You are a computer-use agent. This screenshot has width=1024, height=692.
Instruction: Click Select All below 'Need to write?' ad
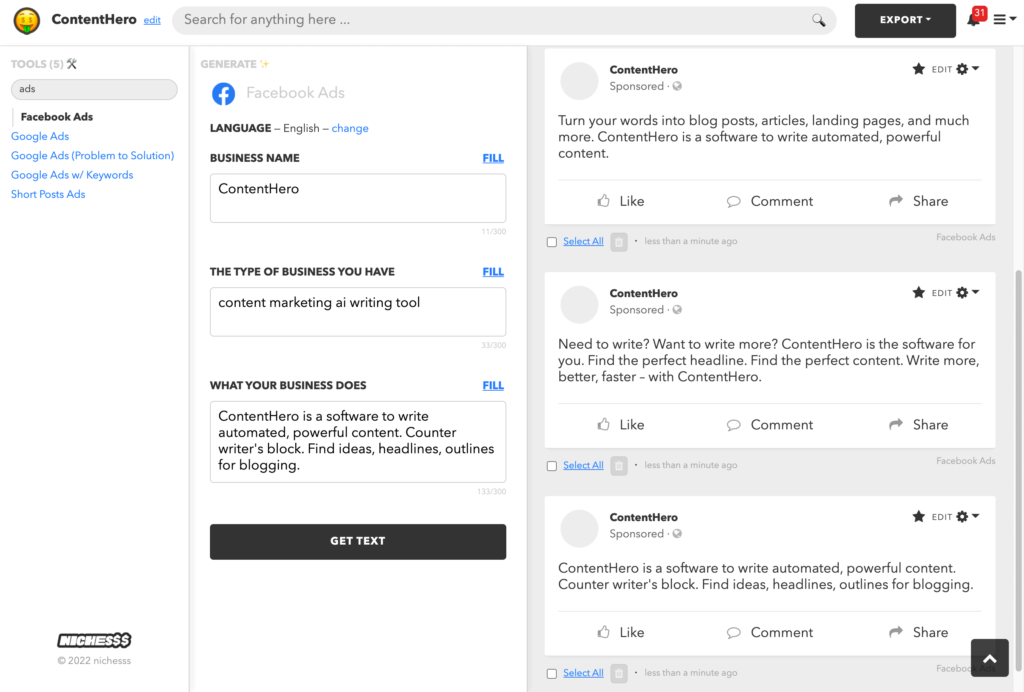click(x=583, y=465)
